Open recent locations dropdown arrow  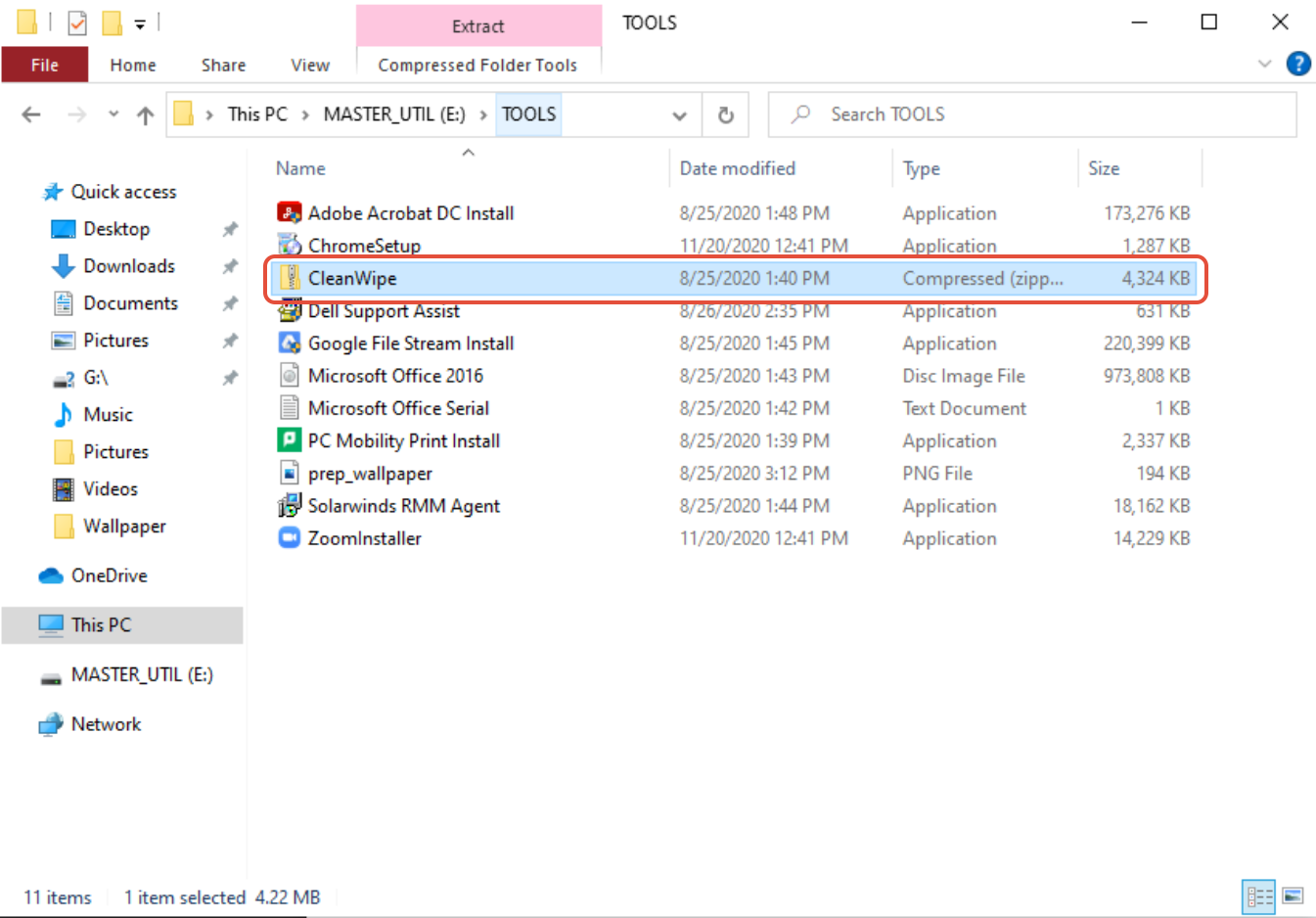coord(113,115)
